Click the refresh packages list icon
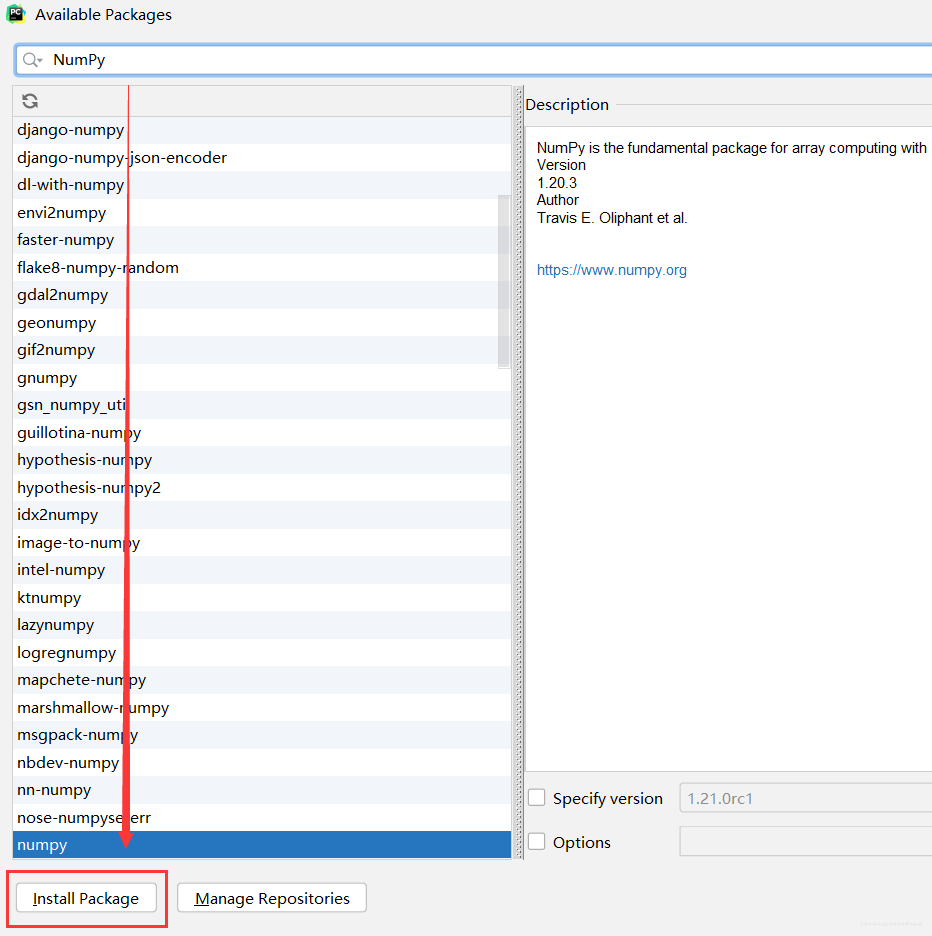Image resolution: width=932 pixels, height=936 pixels. click(30, 101)
